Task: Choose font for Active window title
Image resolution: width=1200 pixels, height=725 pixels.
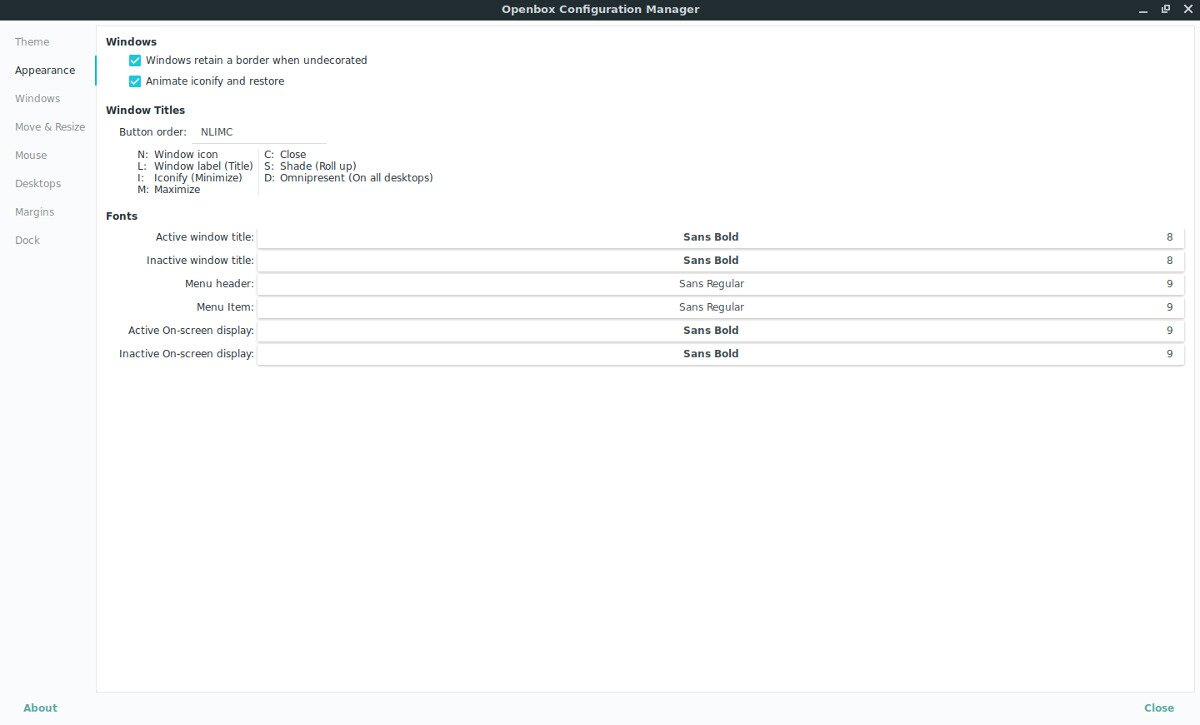Action: tap(720, 237)
